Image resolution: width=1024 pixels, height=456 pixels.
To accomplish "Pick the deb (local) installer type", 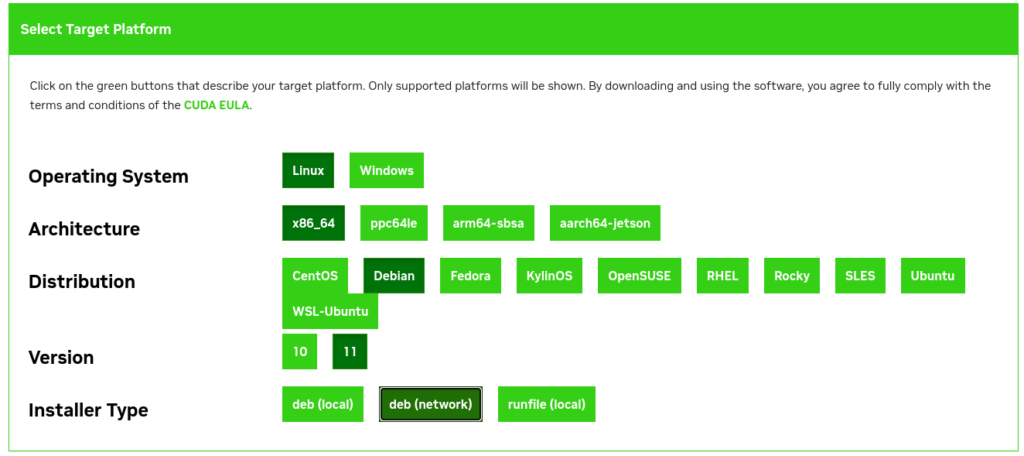I will 323,404.
